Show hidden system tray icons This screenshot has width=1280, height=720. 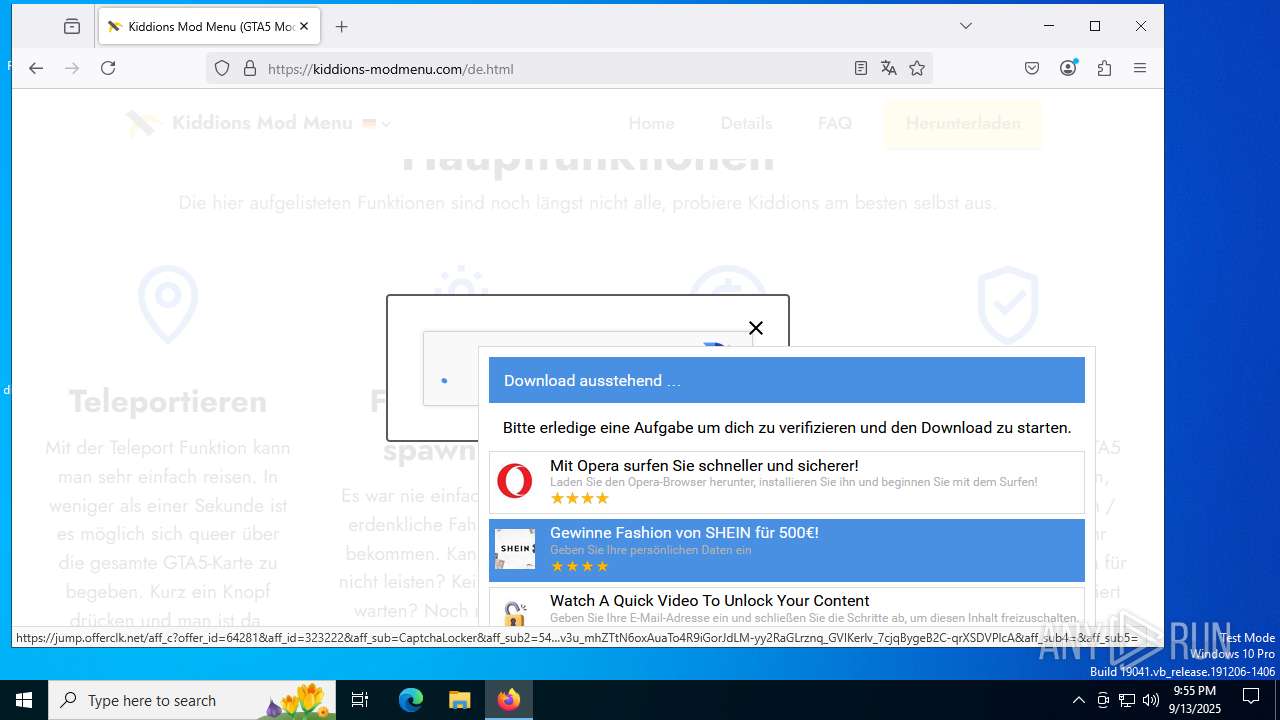pos(1078,700)
